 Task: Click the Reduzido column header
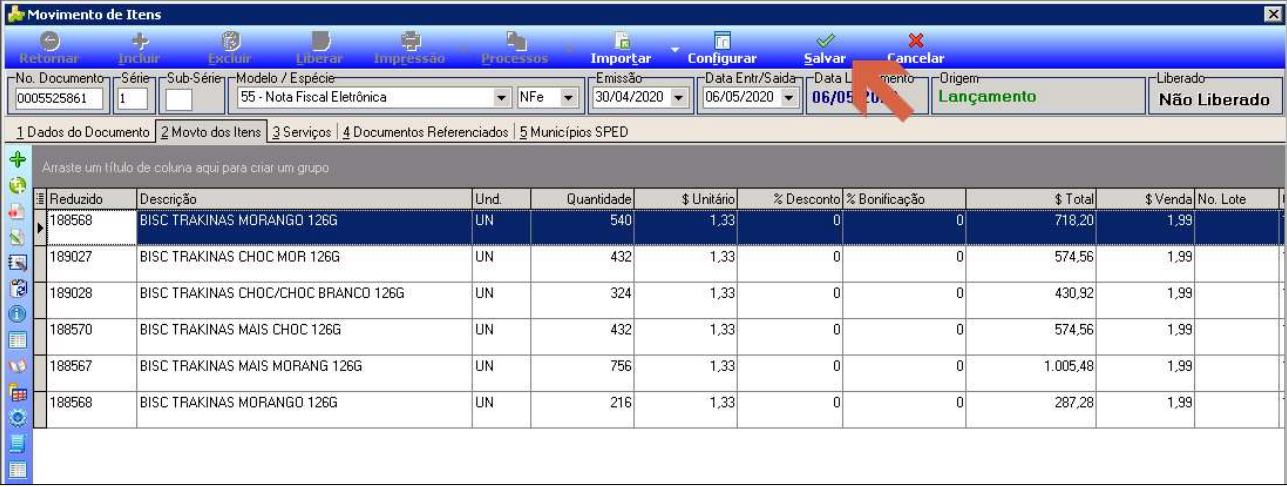click(92, 199)
